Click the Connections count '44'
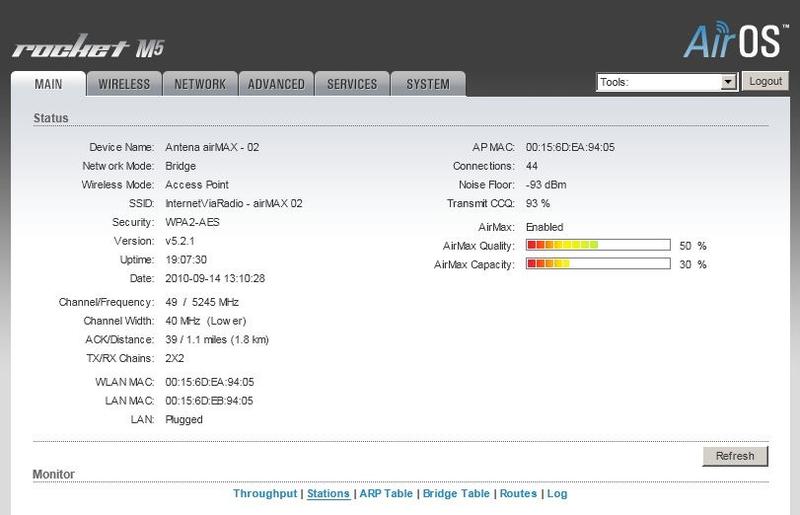 click(x=532, y=166)
